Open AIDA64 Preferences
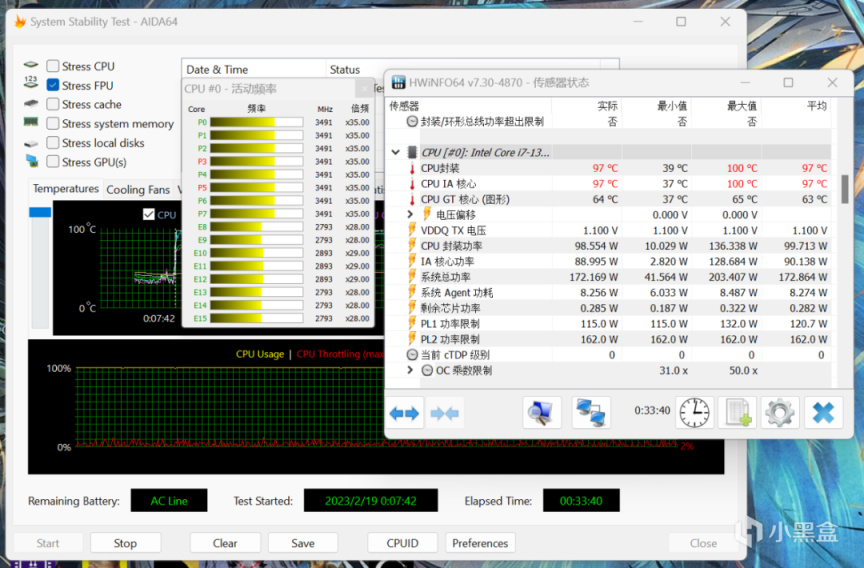 [480, 543]
